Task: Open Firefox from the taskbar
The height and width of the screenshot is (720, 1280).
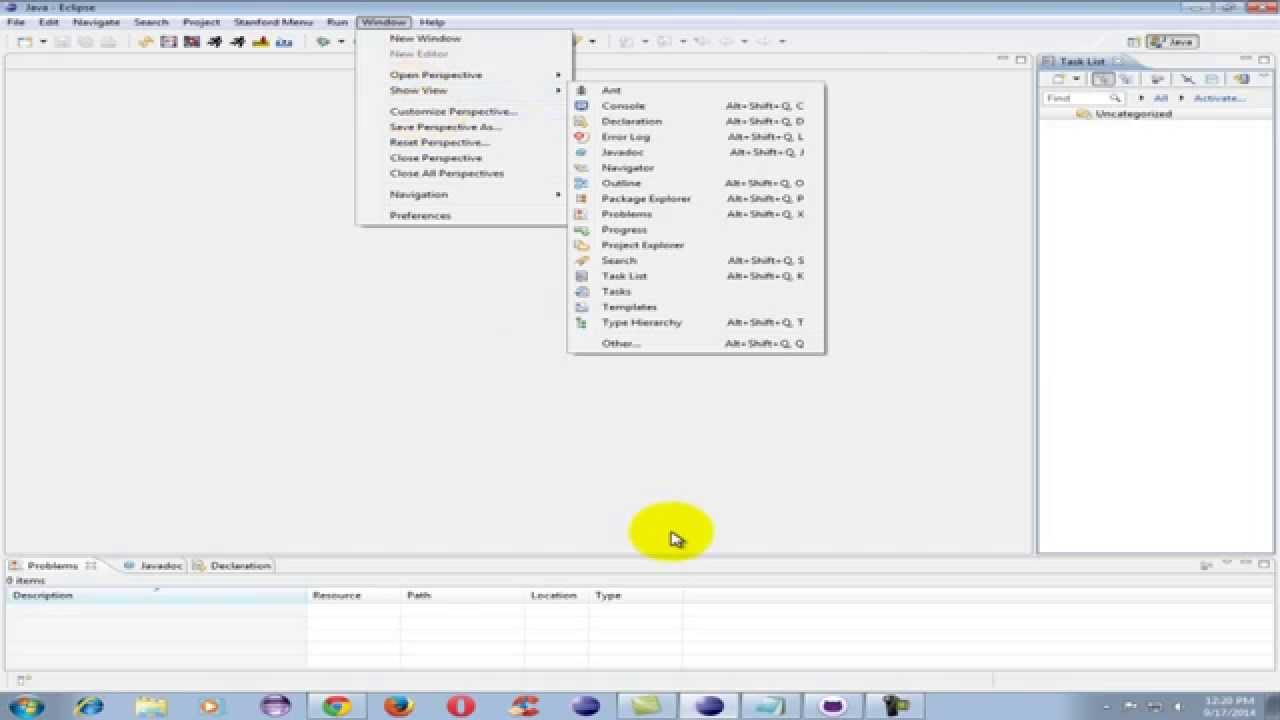Action: coord(399,706)
